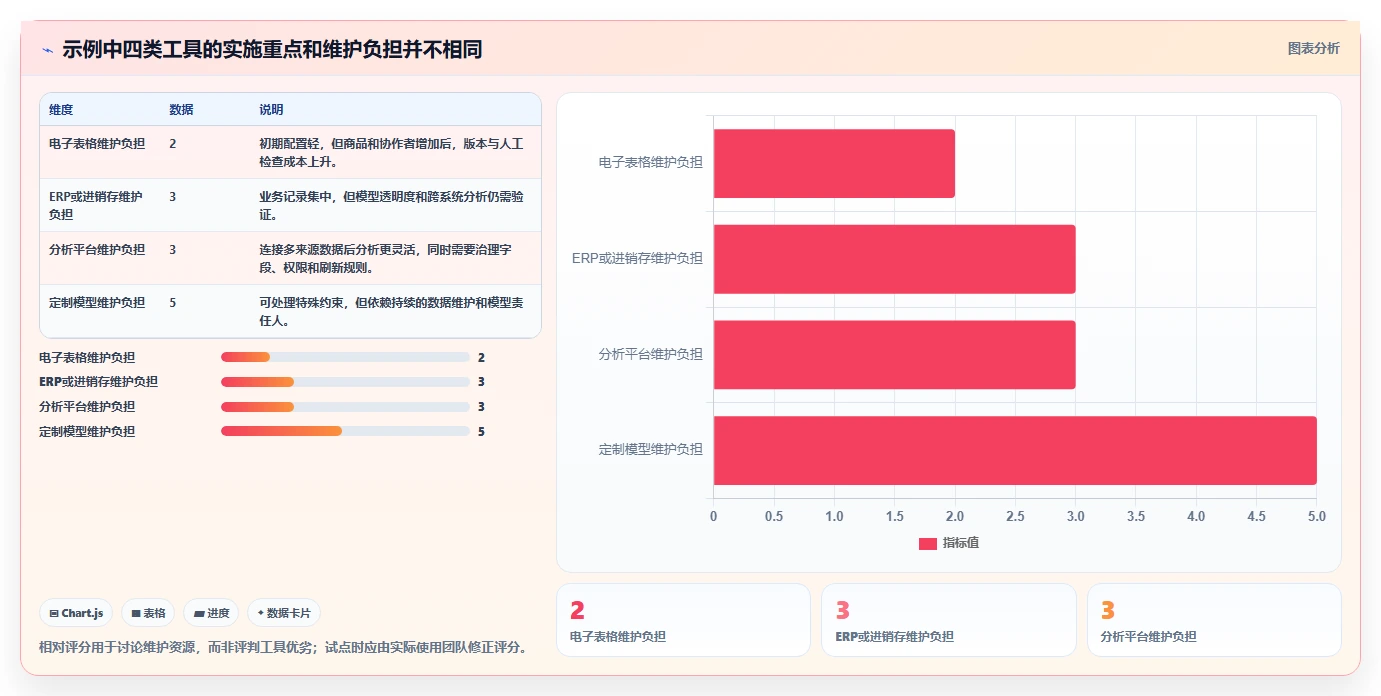The width and height of the screenshot is (1381, 696).
Task: Click the chart title 示例中四类工具的实施重点和维护负担并不相同
Action: (x=272, y=50)
